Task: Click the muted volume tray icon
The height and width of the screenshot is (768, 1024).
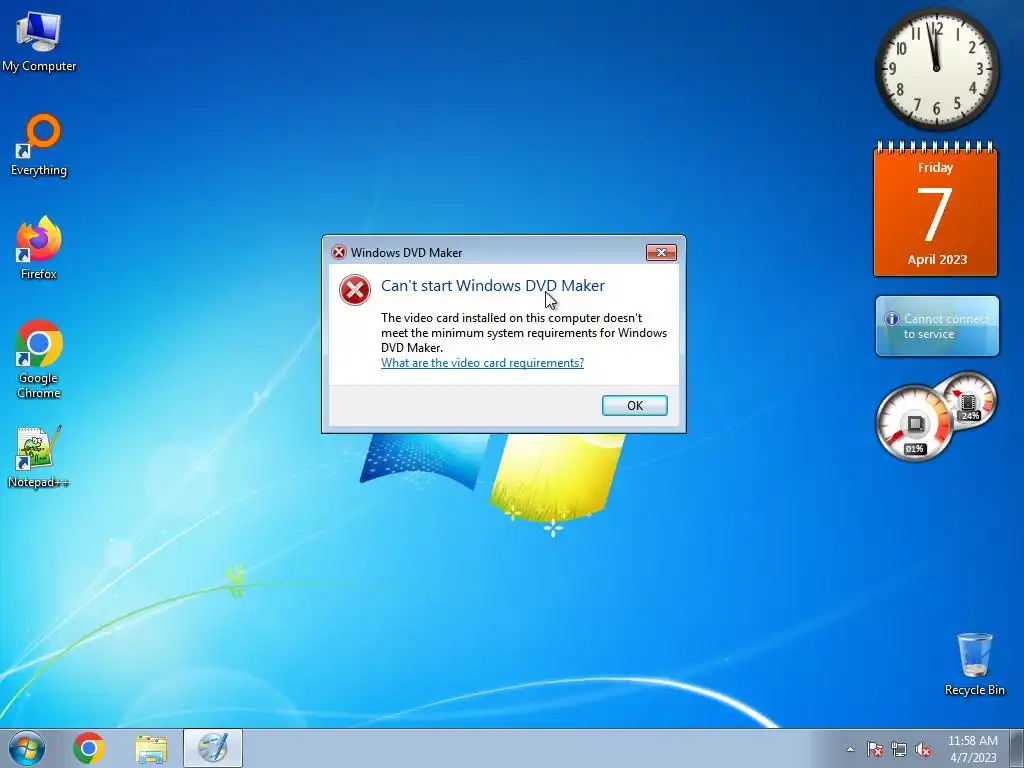Action: point(923,749)
